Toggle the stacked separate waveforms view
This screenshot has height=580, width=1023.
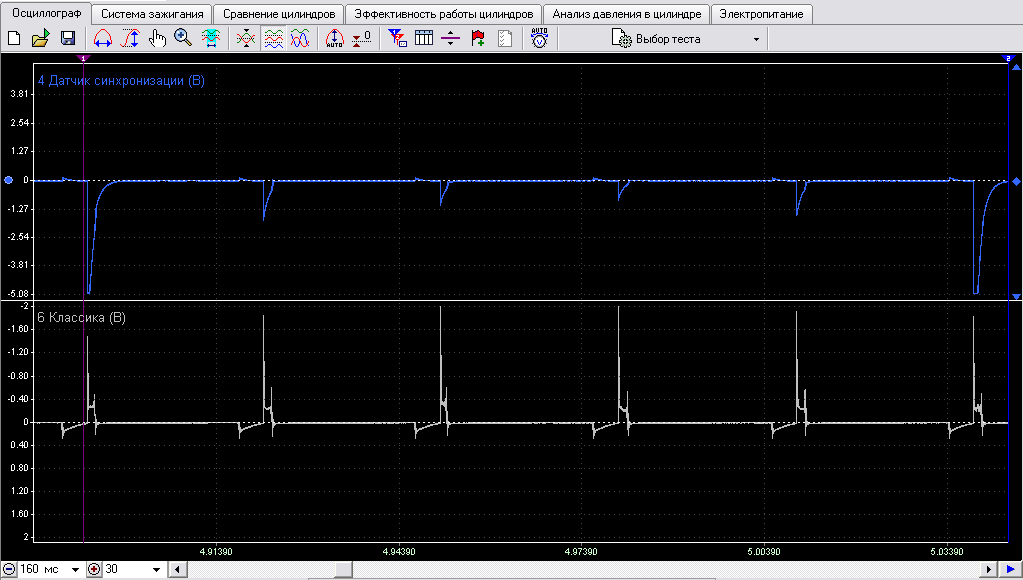point(273,39)
